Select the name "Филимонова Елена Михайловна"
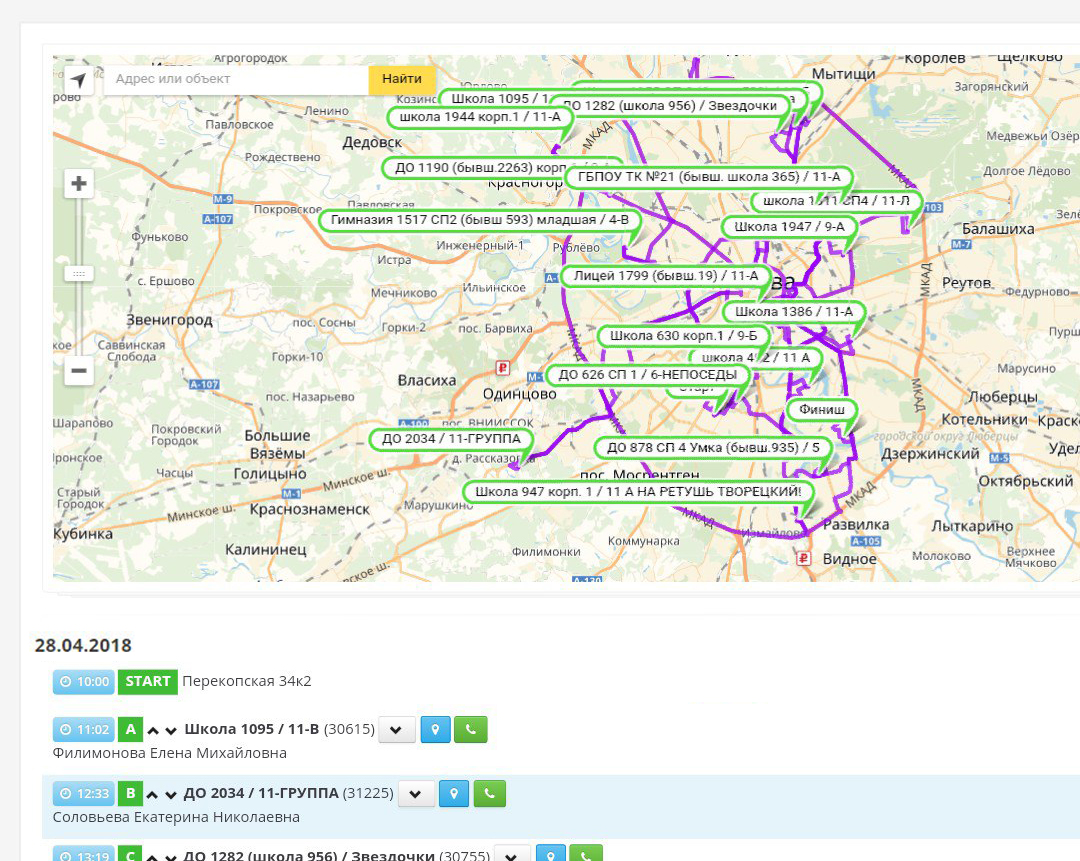1080x861 pixels. [x=169, y=754]
